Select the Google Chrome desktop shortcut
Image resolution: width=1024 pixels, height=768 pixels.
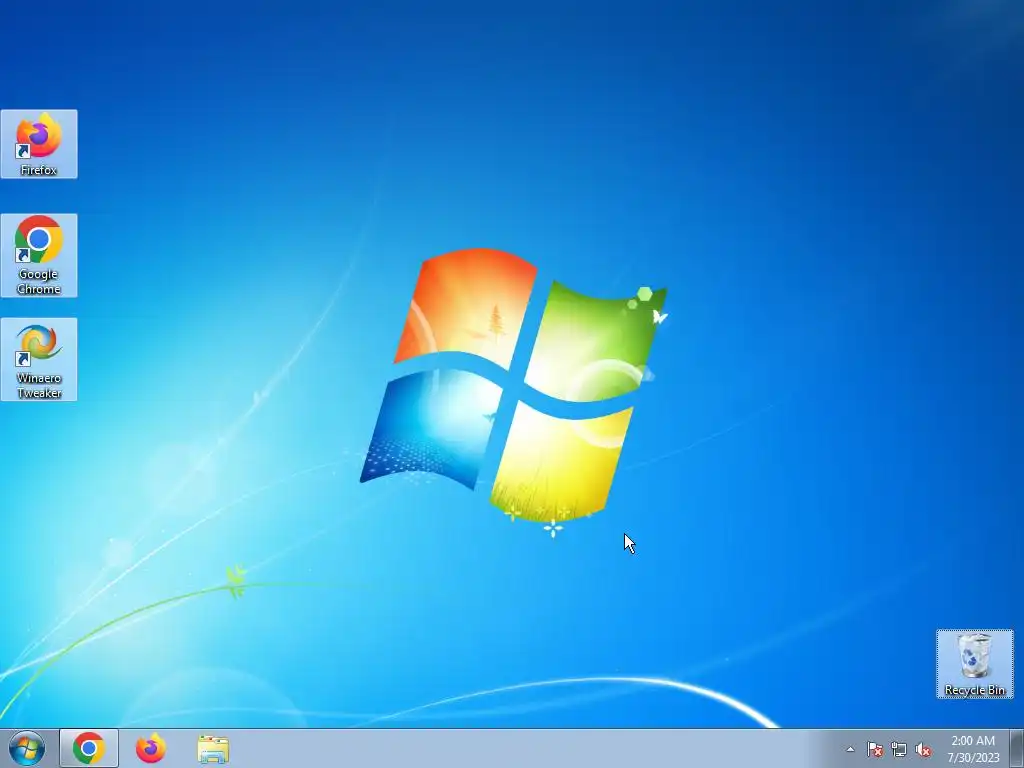39,255
